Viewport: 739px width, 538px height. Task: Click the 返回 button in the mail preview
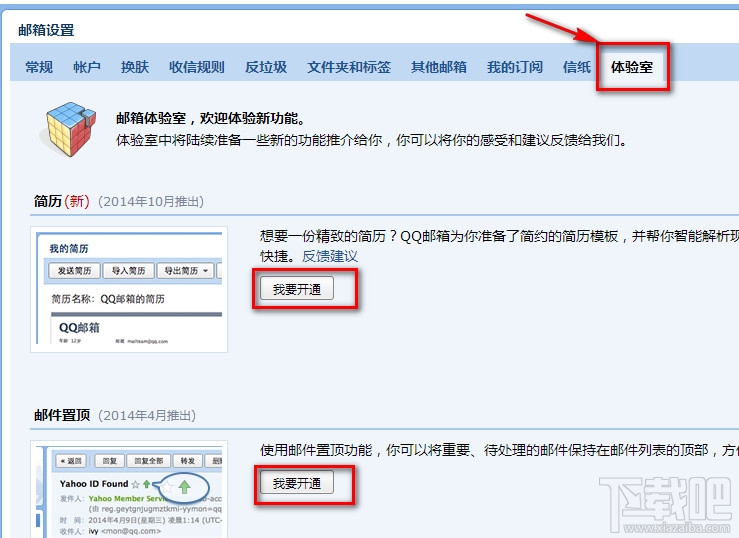click(x=71, y=461)
